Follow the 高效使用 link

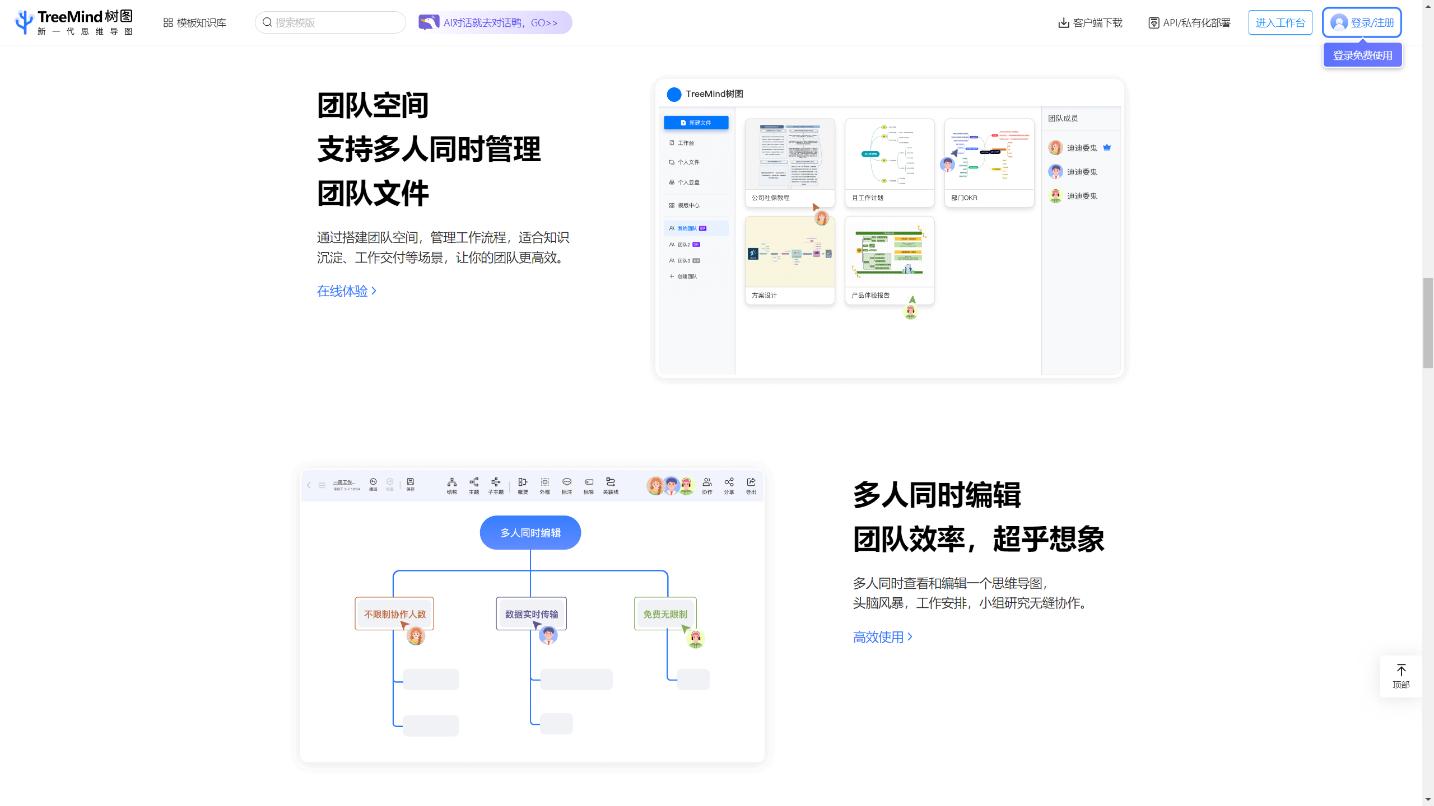point(882,637)
